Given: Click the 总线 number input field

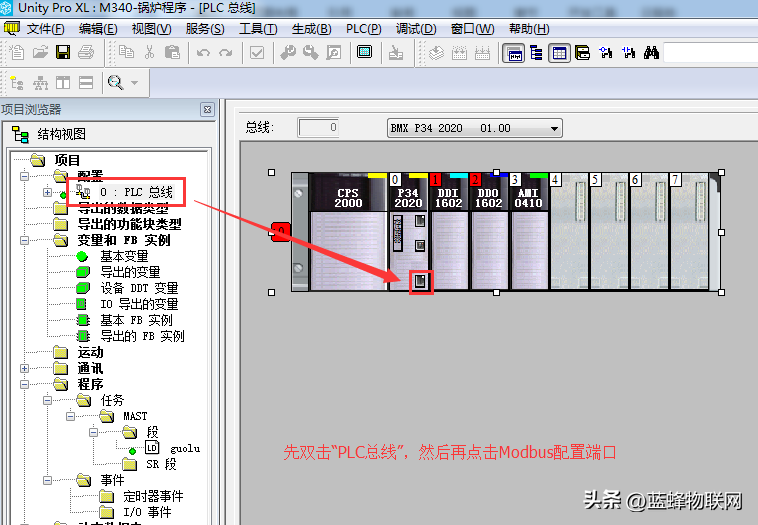Looking at the screenshot, I should point(318,128).
